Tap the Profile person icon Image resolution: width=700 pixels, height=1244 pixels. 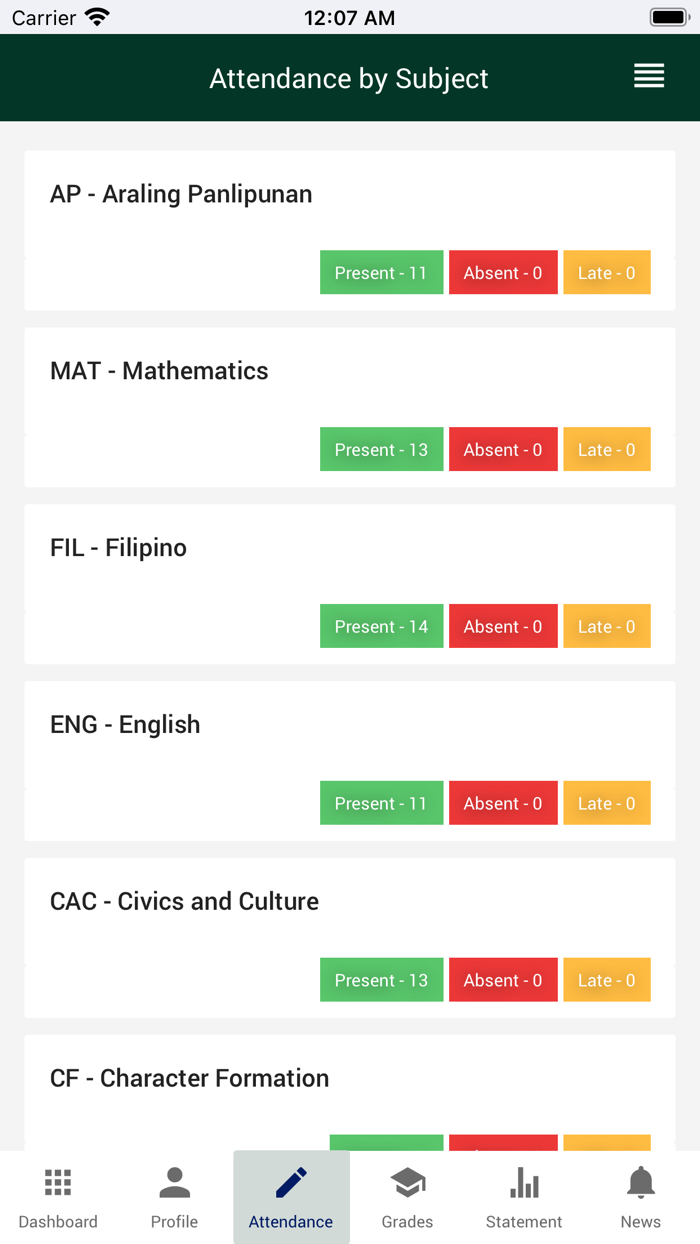(174, 1183)
